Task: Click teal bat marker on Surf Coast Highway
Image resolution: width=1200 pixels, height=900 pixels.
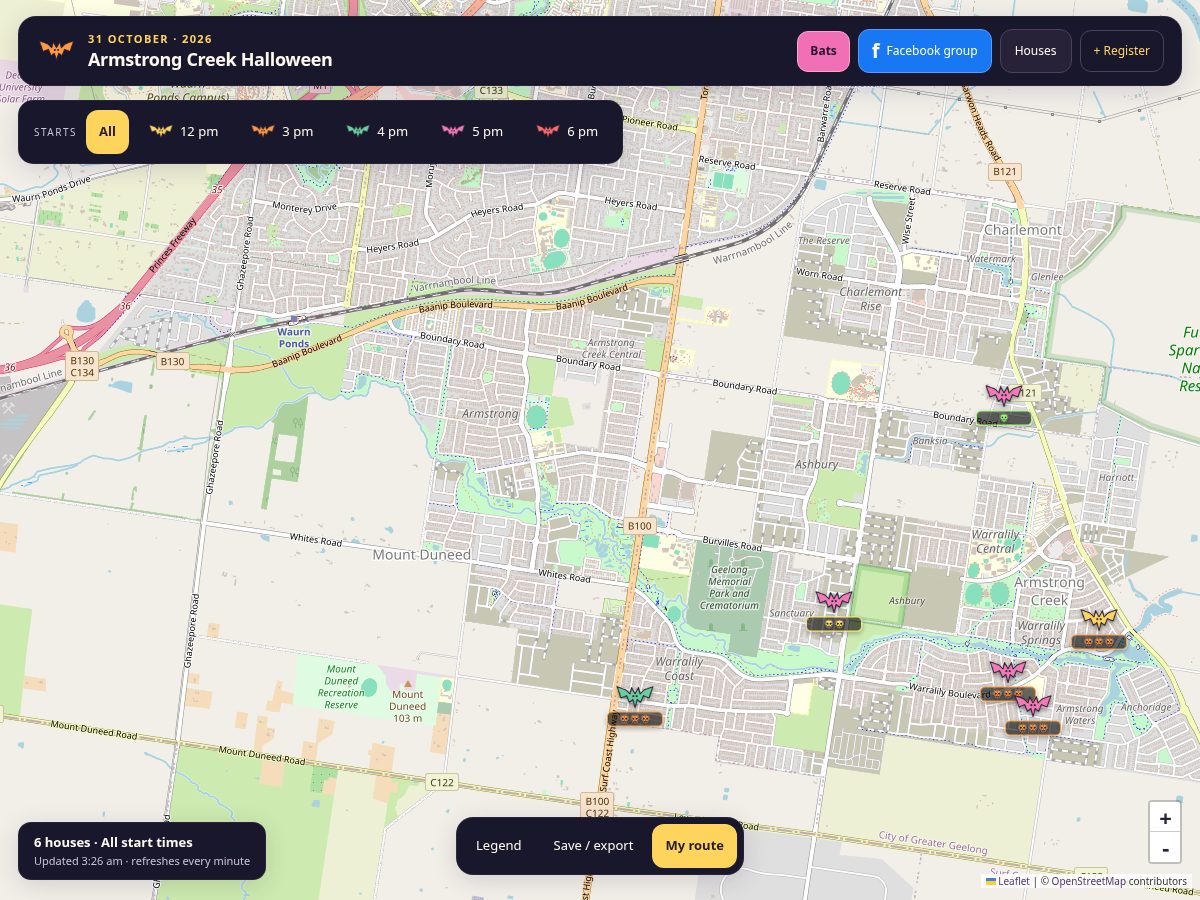Action: [x=635, y=695]
